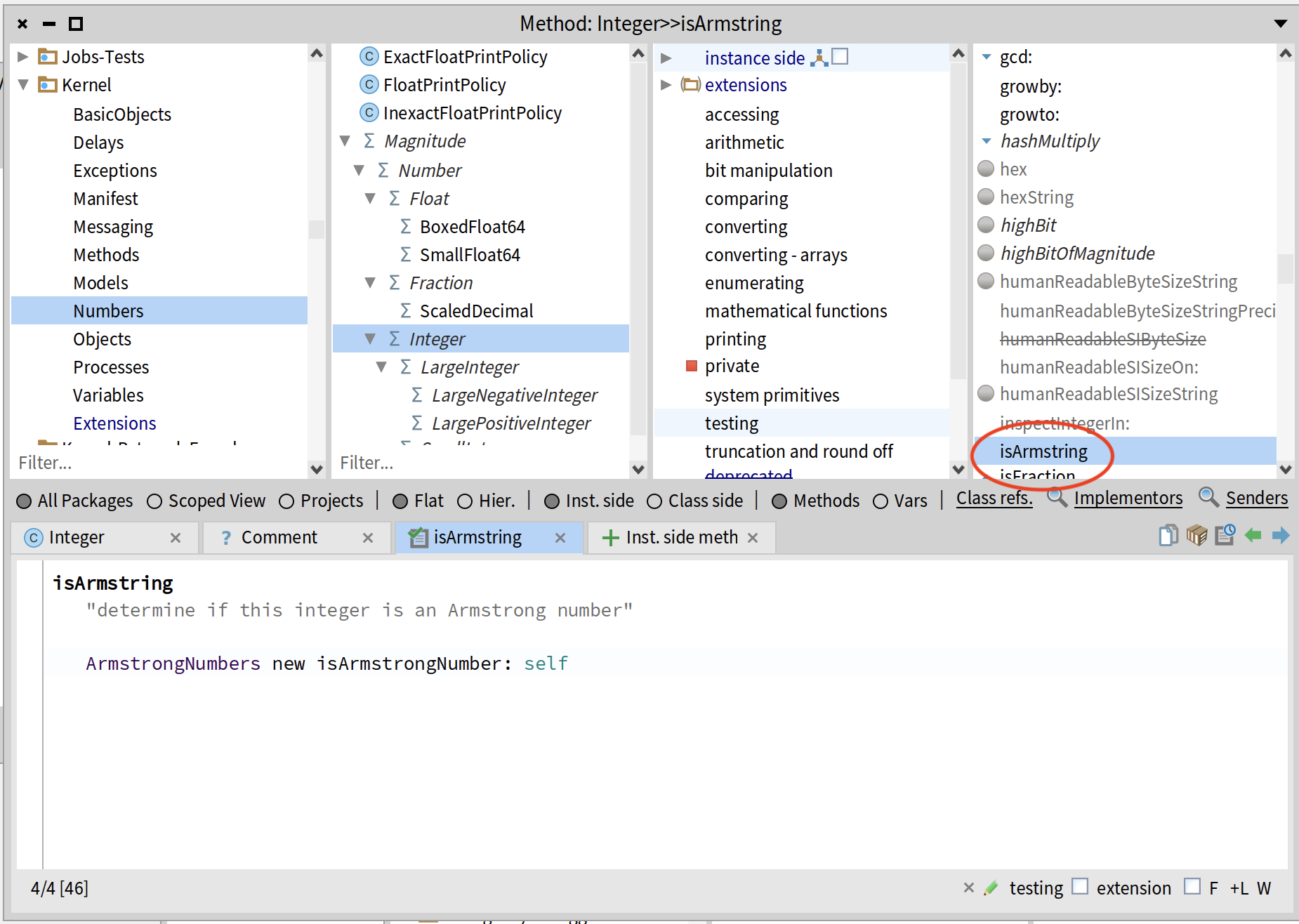Viewport: 1299px width, 924px height.
Task: Click the package Filter input field
Action: 160,463
